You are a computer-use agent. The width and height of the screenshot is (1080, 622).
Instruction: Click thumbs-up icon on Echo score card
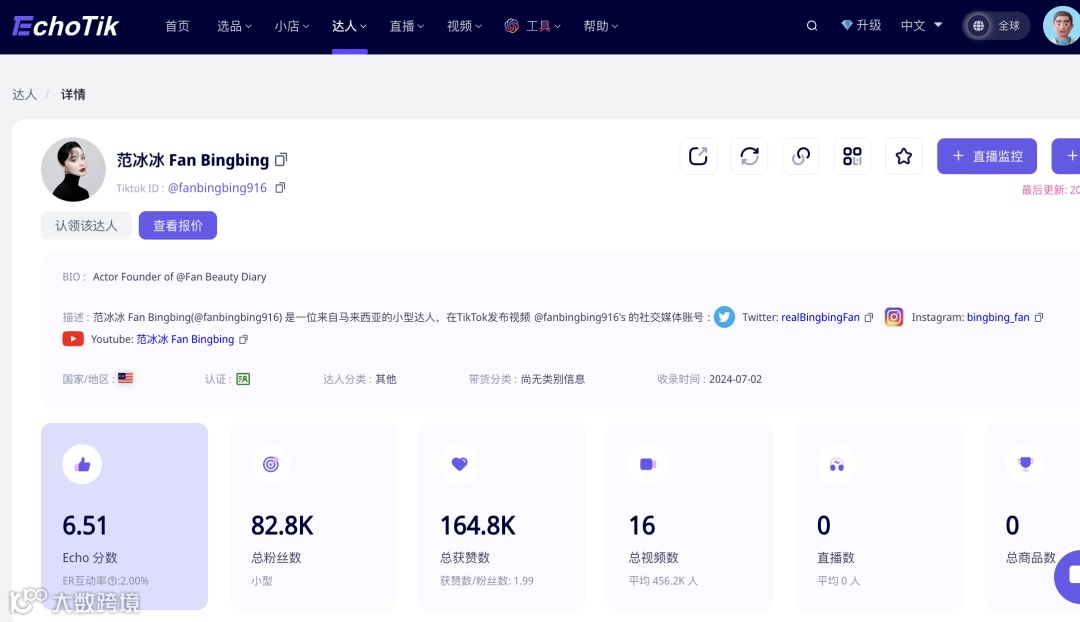(83, 465)
